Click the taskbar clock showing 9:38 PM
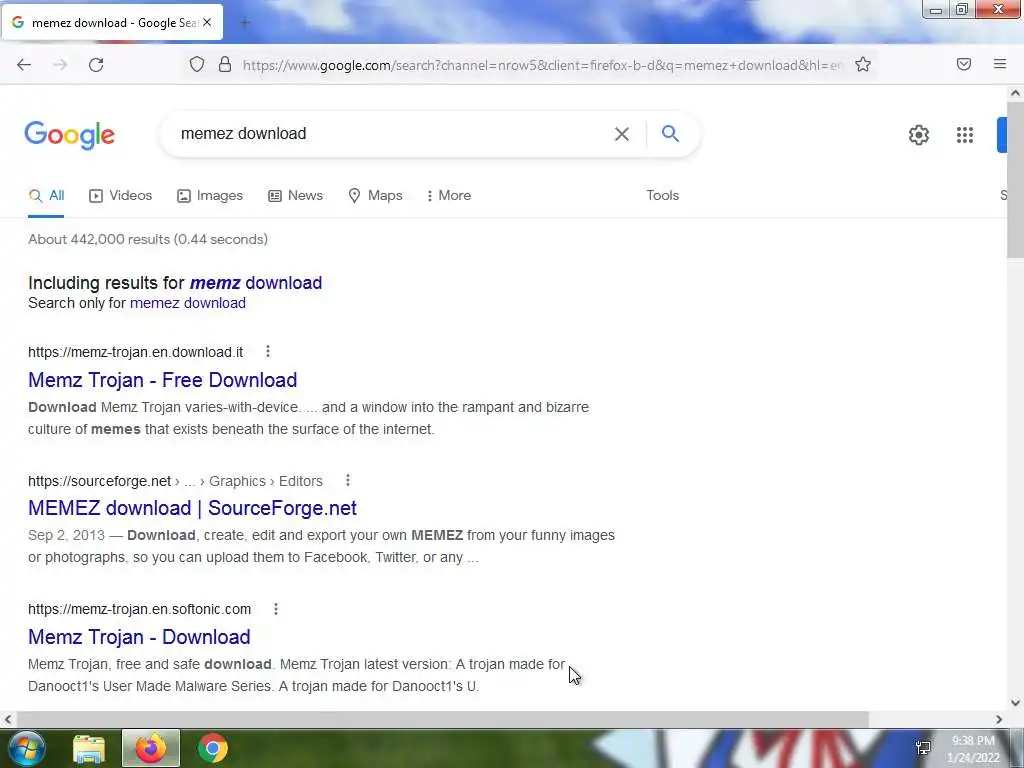 tap(973, 749)
